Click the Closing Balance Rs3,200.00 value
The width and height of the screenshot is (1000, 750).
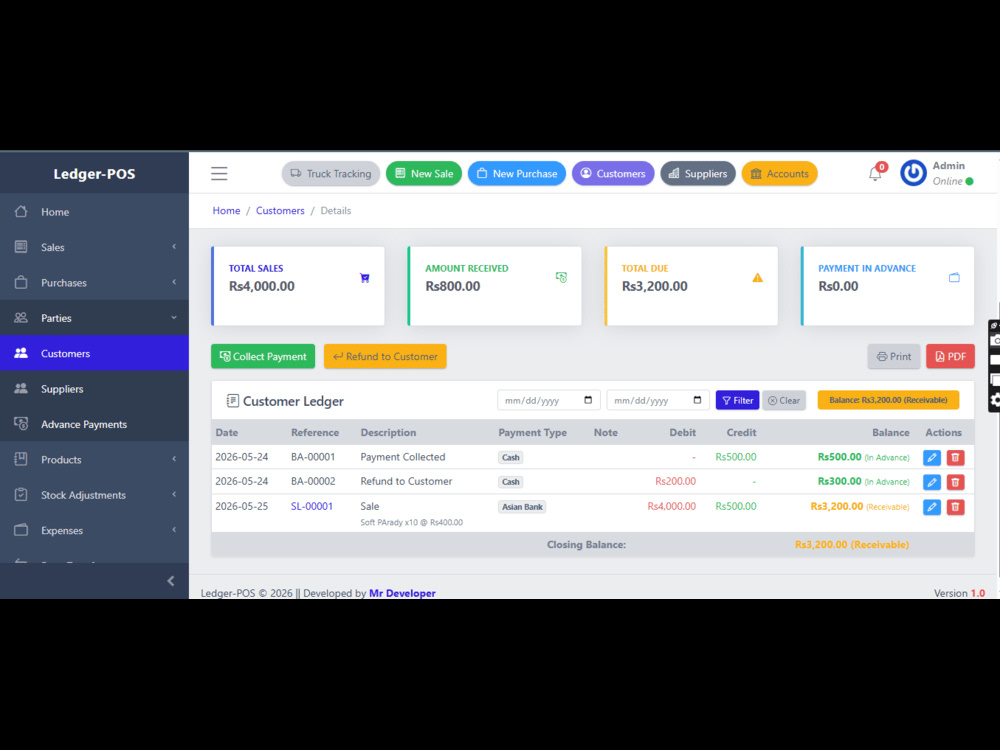pyautogui.click(x=851, y=545)
